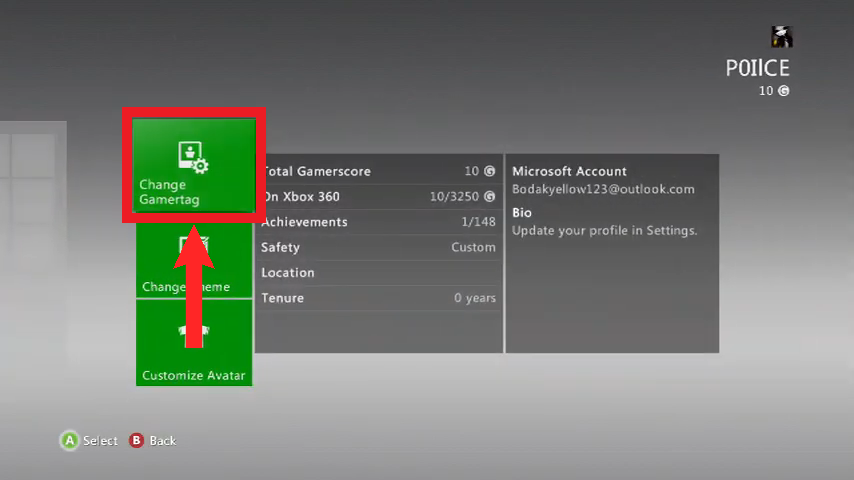Click the G icon beside Total Gamerscore
Viewport: 854px width, 480px height.
[490, 171]
